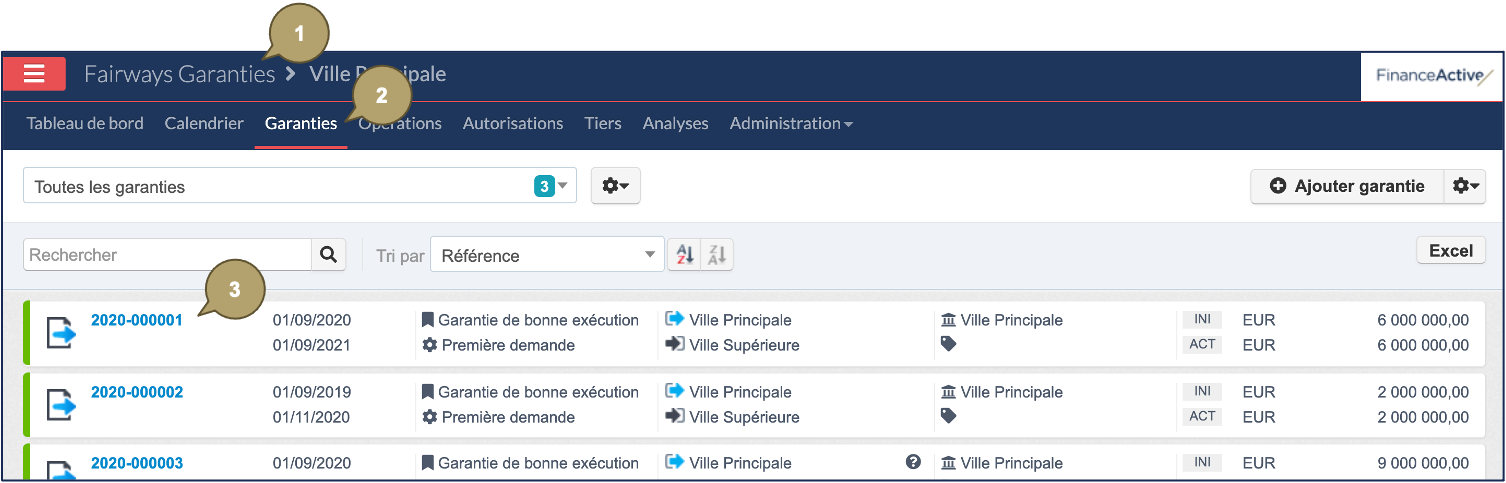Click the search magnifier icon
Image resolution: width=1506 pixels, height=483 pixels.
click(328, 255)
